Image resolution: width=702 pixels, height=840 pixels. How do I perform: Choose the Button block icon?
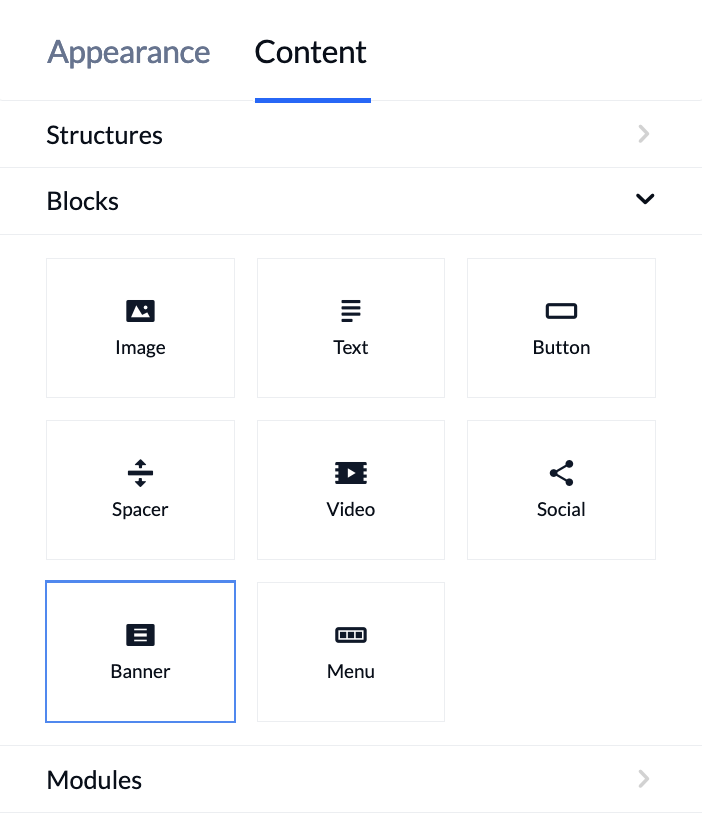click(561, 311)
